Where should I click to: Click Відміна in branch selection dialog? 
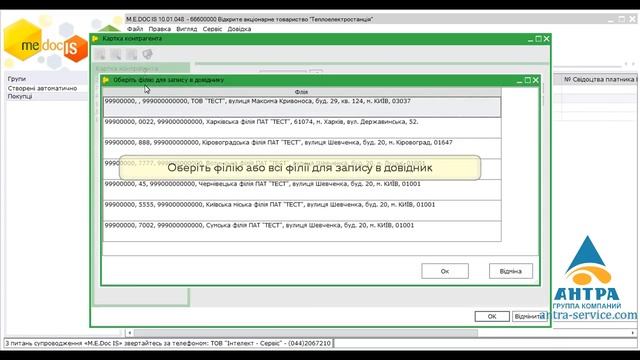click(511, 271)
